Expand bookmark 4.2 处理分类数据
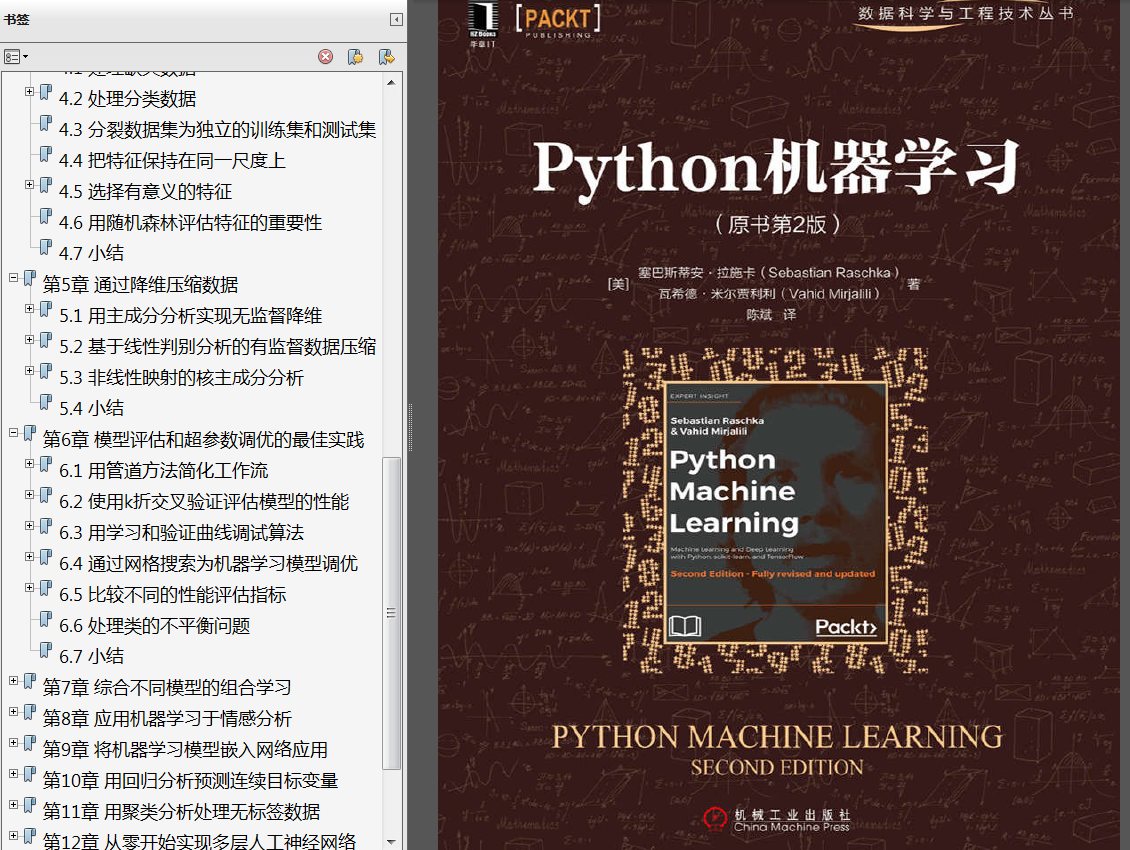 tap(30, 92)
